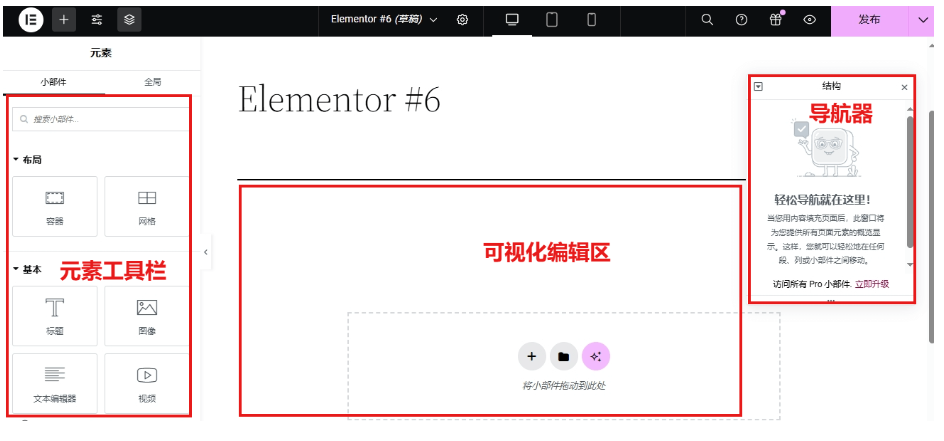Switch to the 全局 globals tab

[153, 82]
